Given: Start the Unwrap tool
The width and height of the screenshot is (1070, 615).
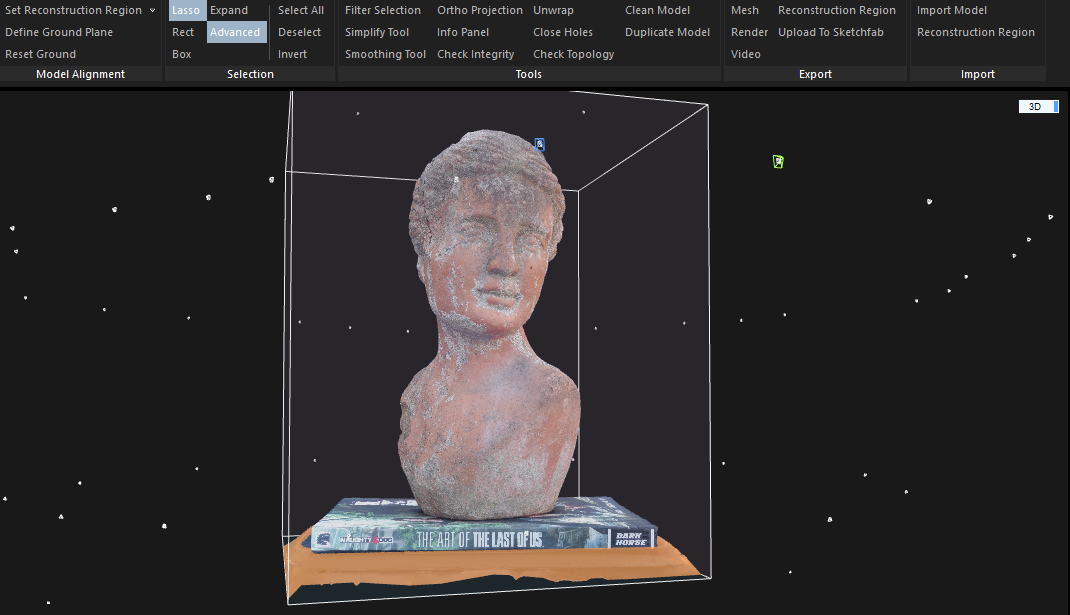Looking at the screenshot, I should [x=553, y=10].
